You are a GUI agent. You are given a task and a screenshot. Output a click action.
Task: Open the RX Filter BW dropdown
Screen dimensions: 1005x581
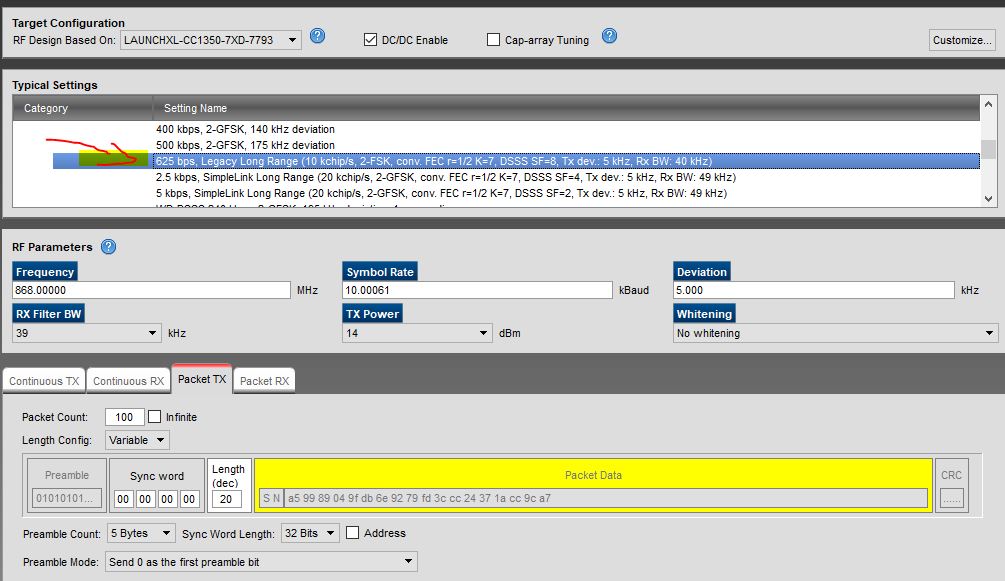coord(87,333)
